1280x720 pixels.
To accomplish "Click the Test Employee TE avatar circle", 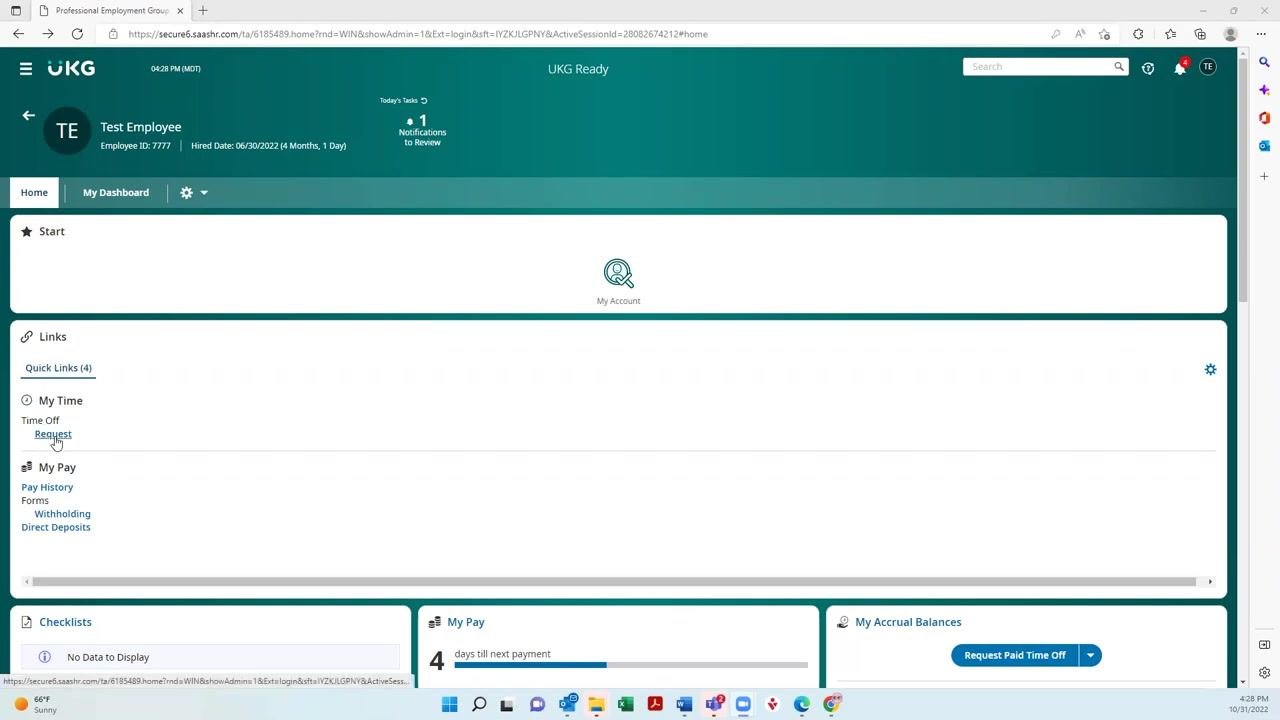I will point(67,131).
